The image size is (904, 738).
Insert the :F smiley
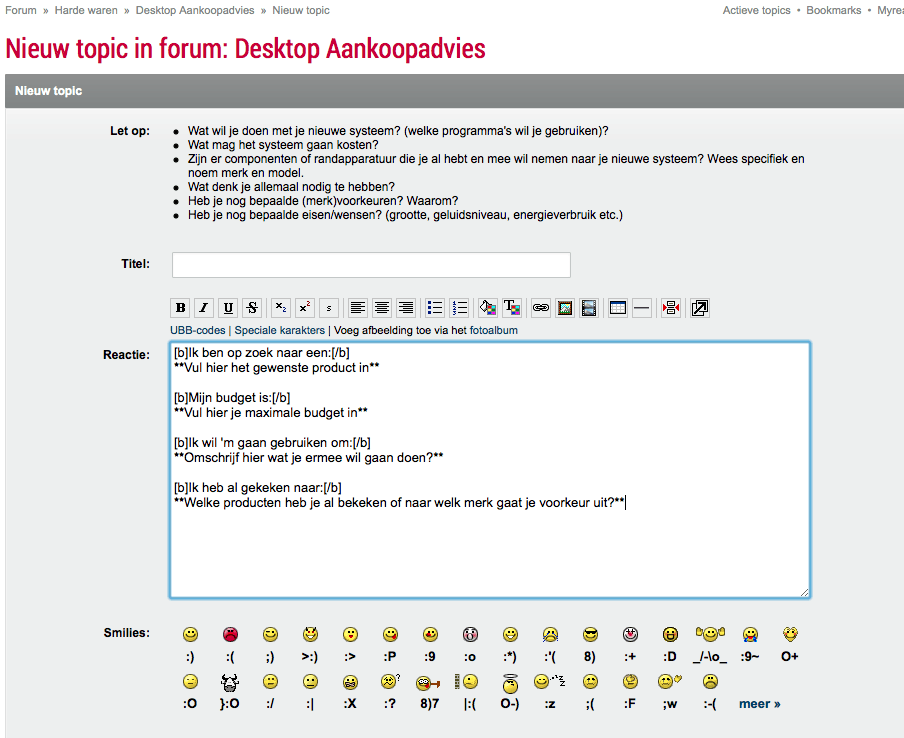tap(630, 681)
